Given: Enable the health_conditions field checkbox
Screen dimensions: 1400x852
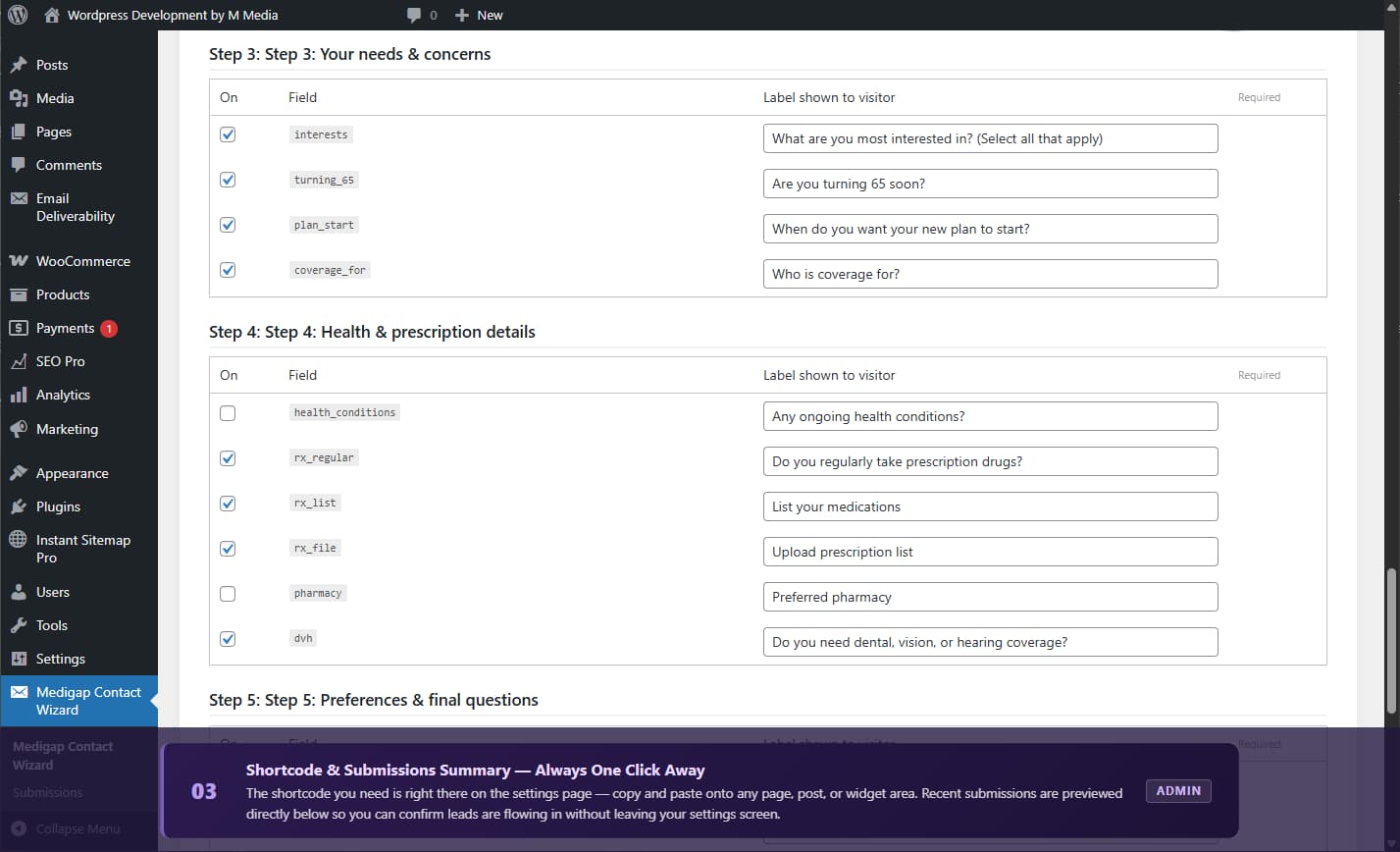Looking at the screenshot, I should (227, 413).
